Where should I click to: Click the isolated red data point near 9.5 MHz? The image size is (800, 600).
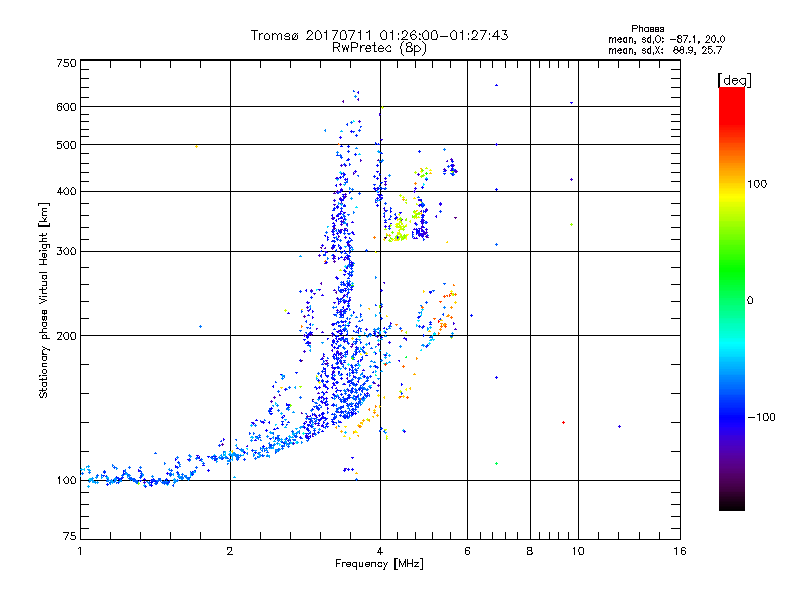click(563, 422)
